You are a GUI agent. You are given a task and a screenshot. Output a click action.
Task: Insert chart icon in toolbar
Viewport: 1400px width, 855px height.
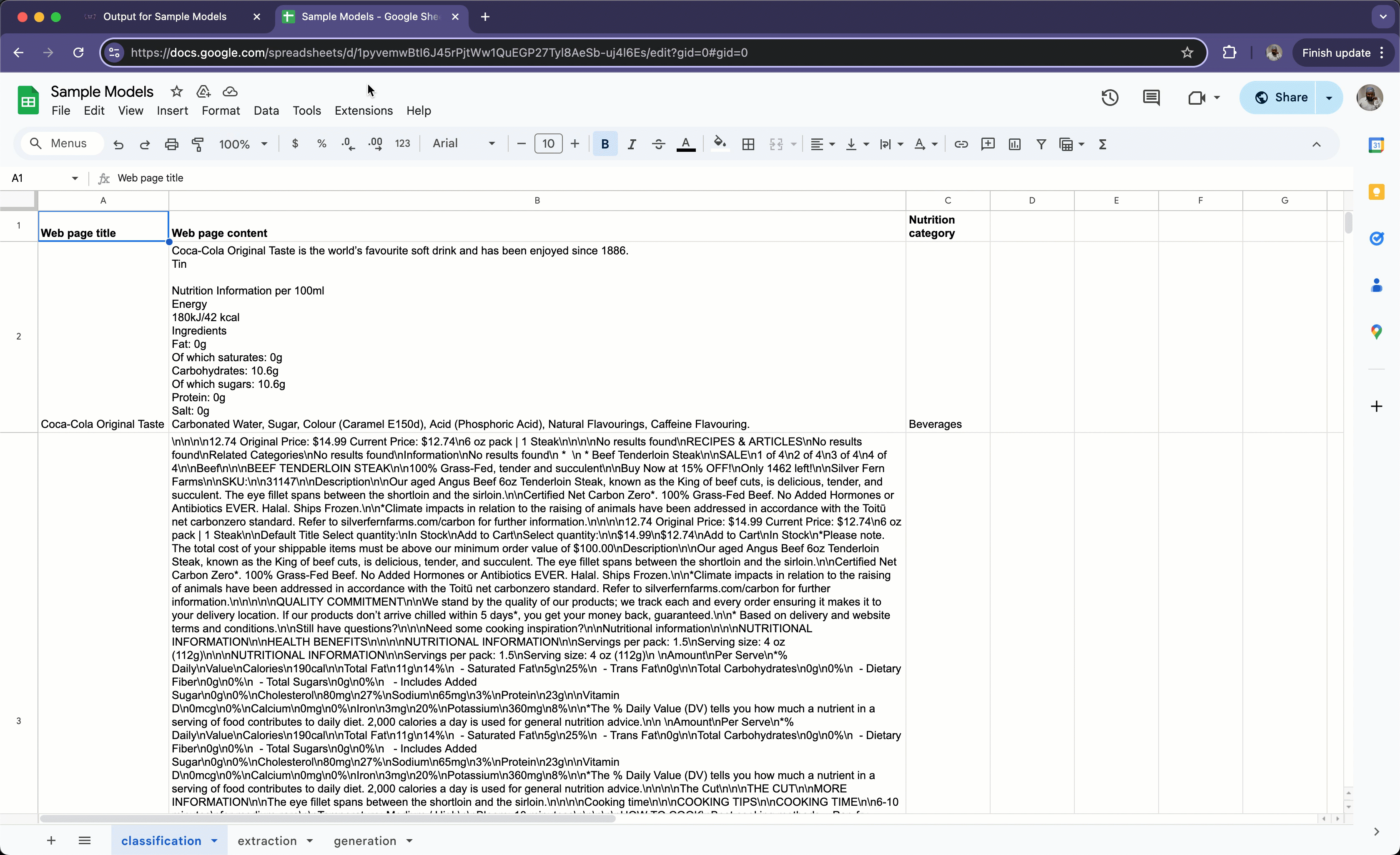click(1015, 144)
